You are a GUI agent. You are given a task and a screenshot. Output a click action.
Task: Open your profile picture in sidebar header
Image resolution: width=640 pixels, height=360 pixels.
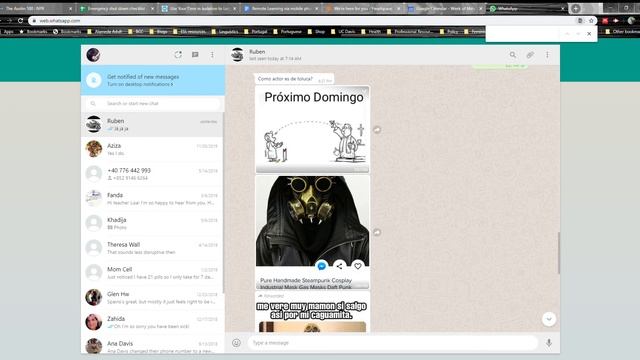point(93,55)
